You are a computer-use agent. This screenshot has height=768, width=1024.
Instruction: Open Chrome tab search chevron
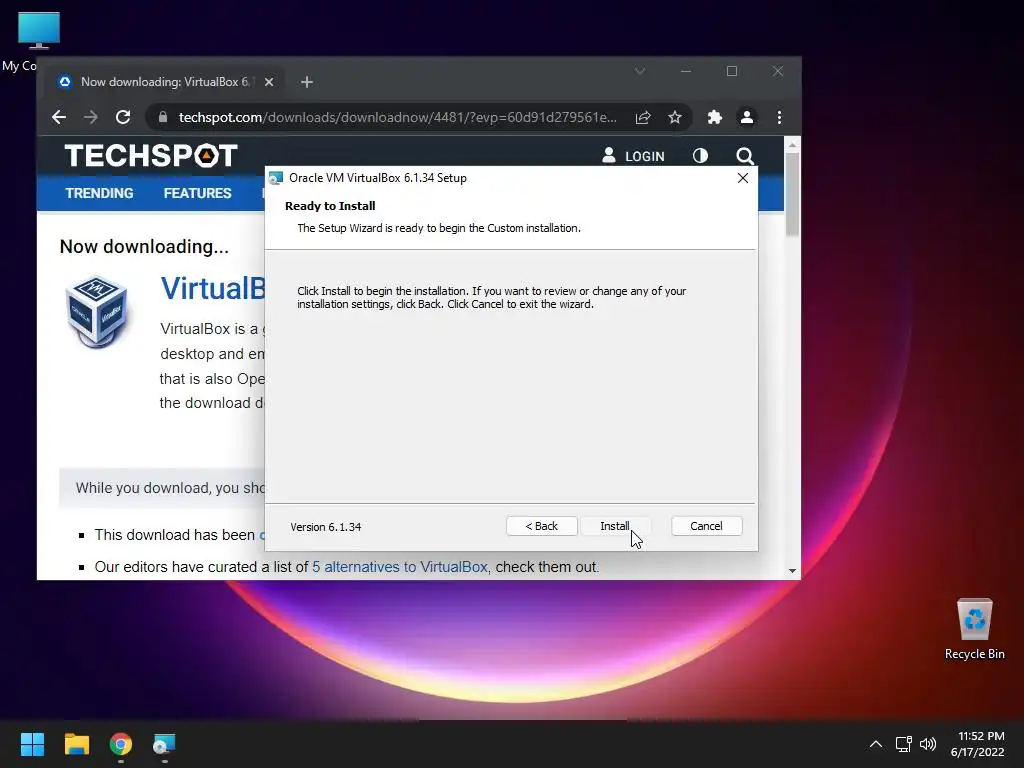click(x=640, y=71)
